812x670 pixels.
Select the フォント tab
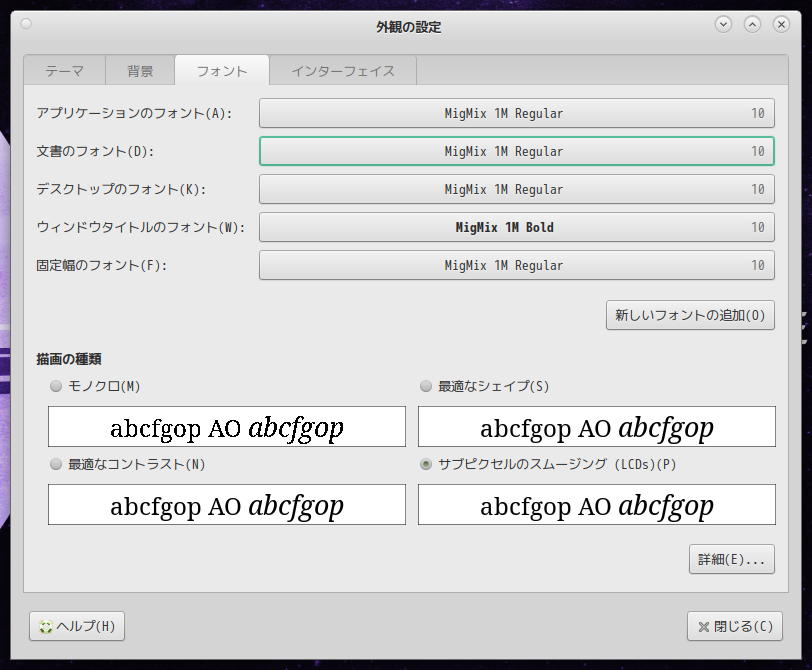(222, 70)
